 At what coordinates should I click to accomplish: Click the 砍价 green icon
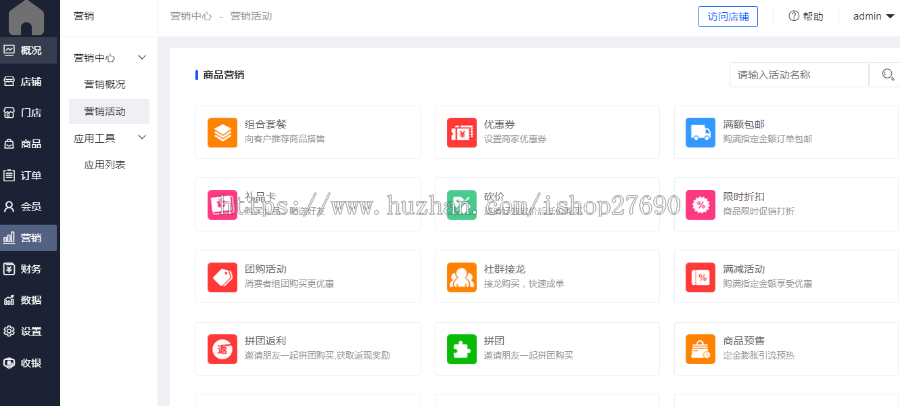click(x=461, y=205)
